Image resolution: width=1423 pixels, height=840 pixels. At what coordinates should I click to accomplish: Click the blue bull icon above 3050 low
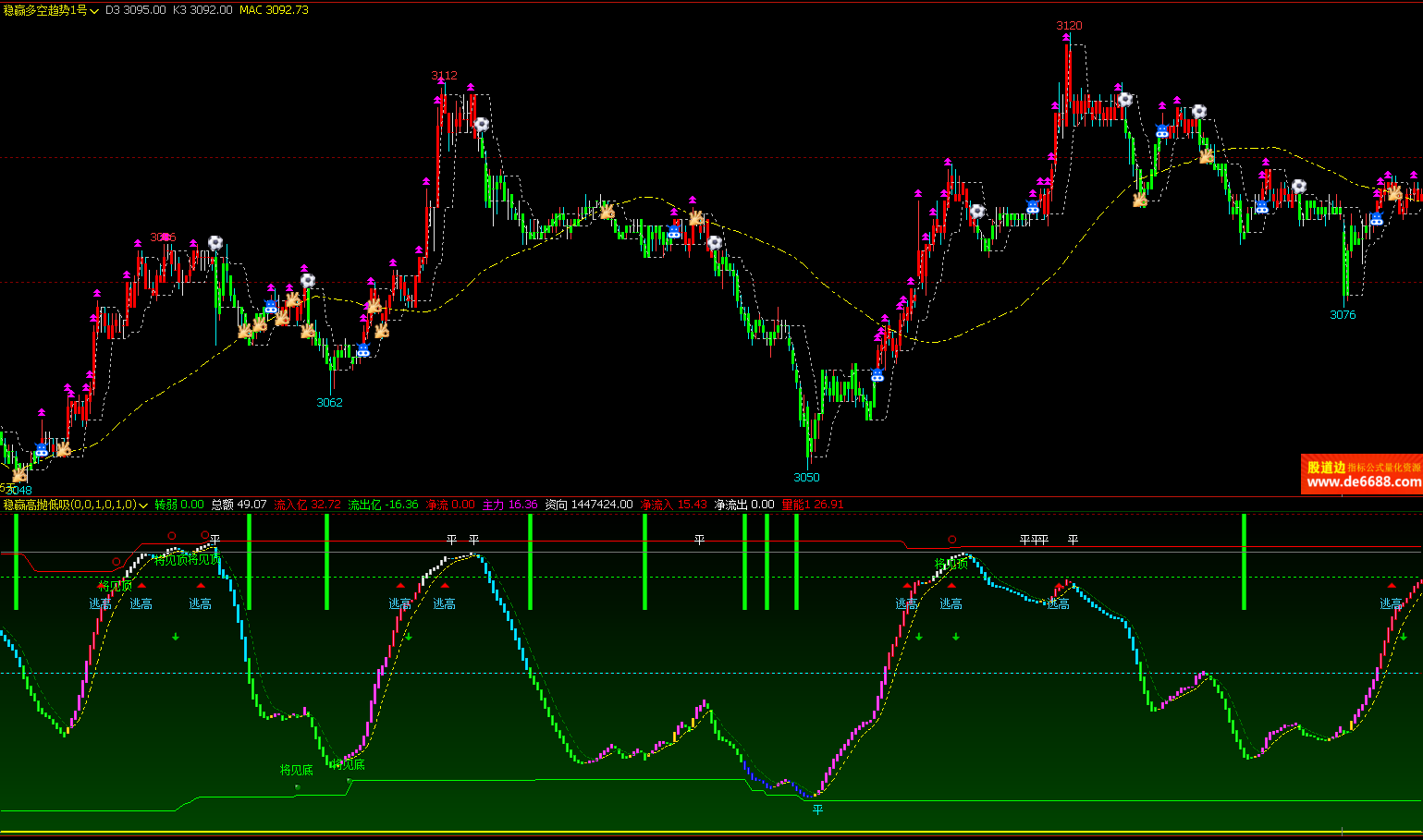(x=877, y=375)
